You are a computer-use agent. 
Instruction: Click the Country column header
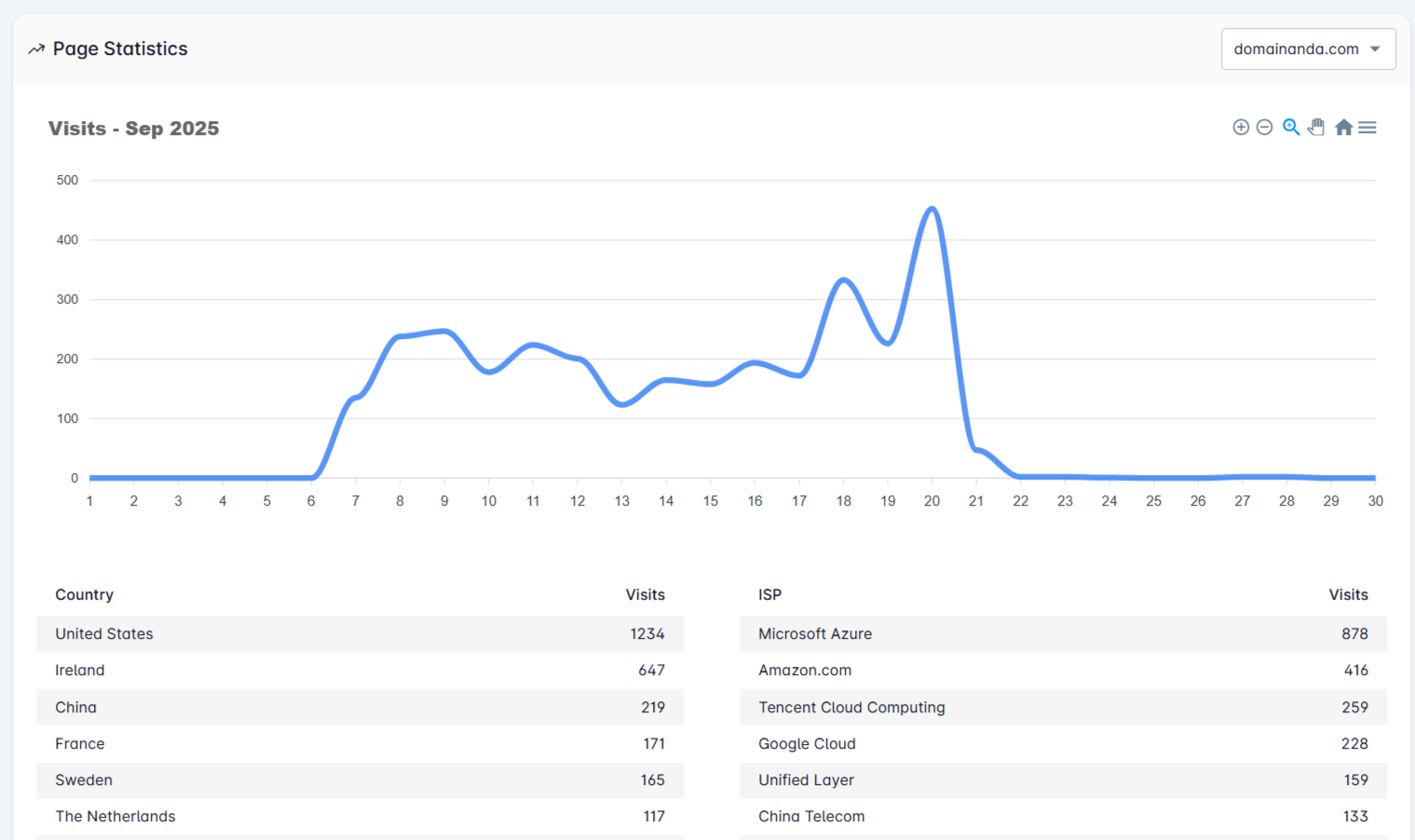click(84, 595)
